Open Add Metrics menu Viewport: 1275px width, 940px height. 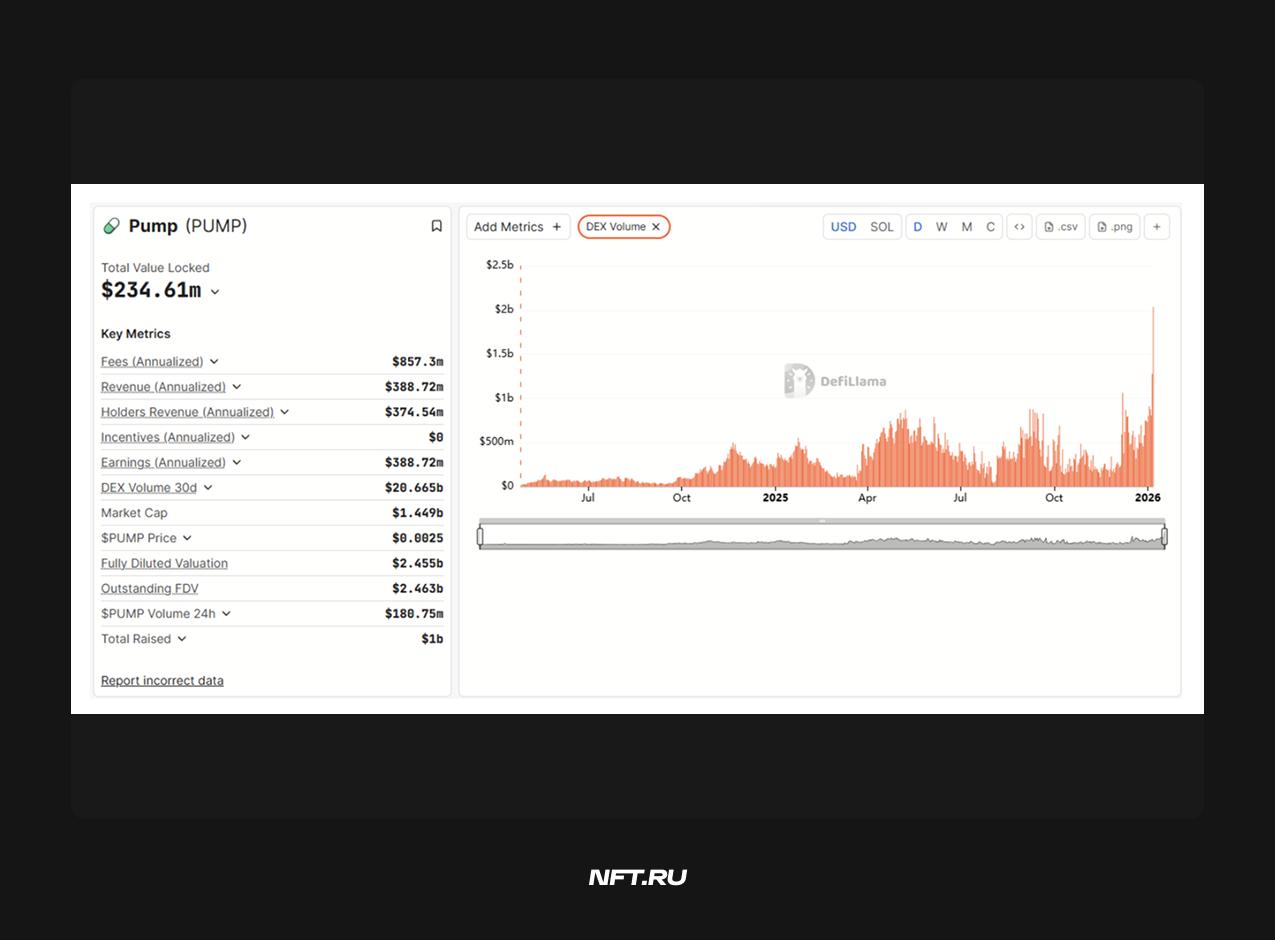click(x=518, y=227)
